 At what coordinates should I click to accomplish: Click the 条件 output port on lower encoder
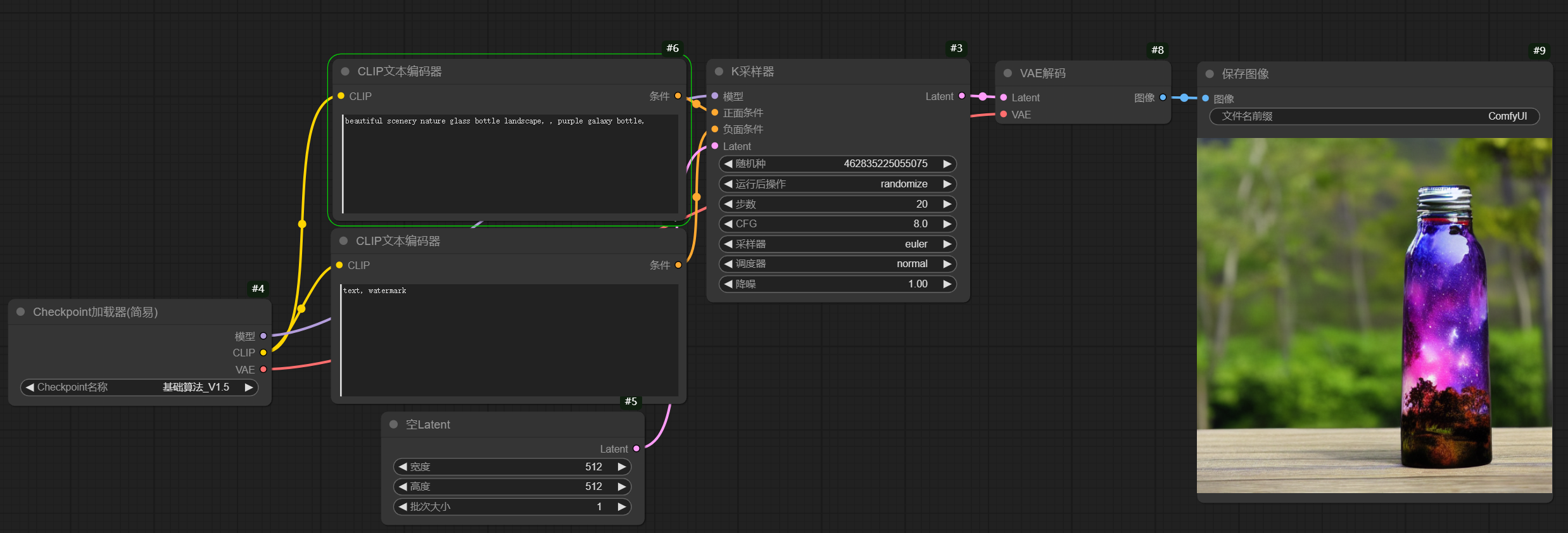(678, 265)
